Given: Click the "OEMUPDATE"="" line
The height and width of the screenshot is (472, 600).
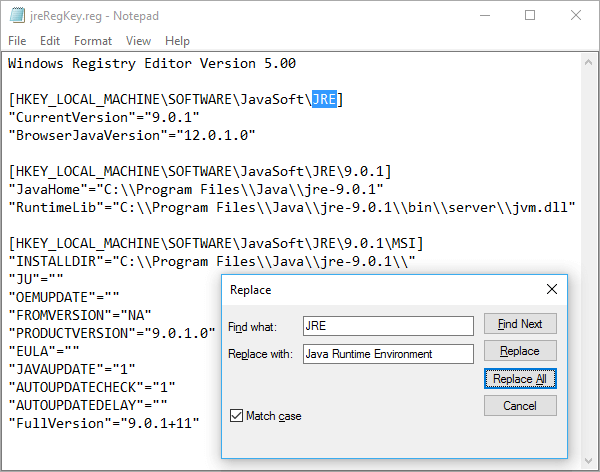Looking at the screenshot, I should pos(64,297).
